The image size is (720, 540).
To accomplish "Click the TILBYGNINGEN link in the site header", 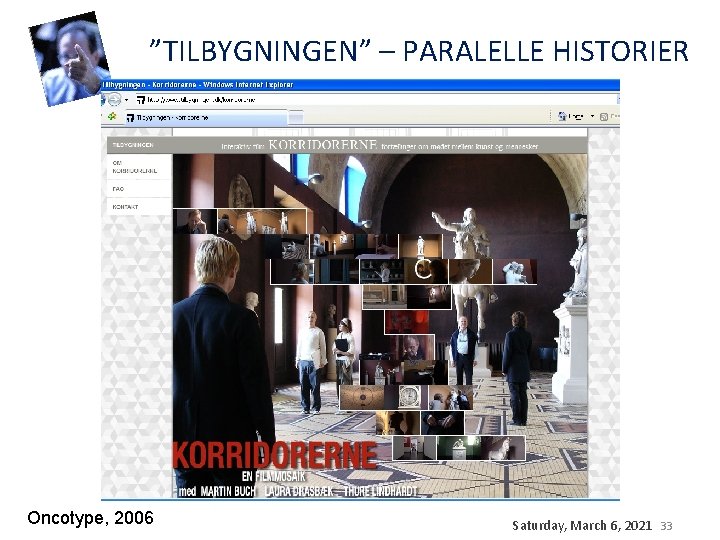I will pos(133,145).
